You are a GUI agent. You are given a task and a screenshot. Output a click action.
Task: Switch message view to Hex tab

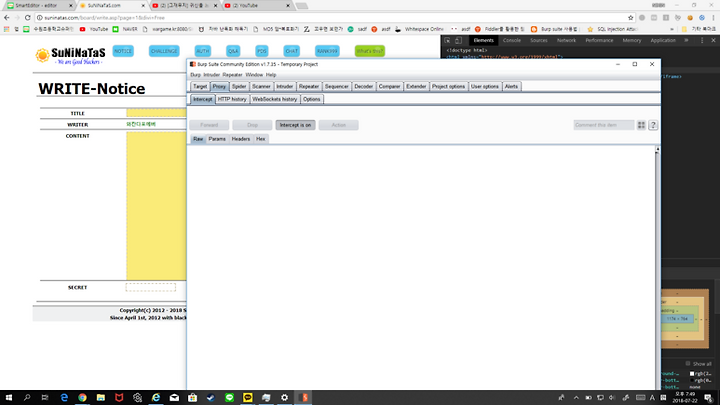click(260, 139)
